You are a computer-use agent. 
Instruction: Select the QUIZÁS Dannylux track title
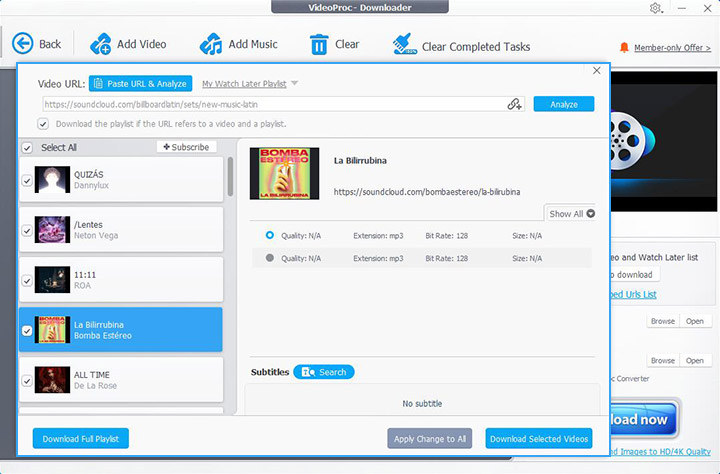89,175
